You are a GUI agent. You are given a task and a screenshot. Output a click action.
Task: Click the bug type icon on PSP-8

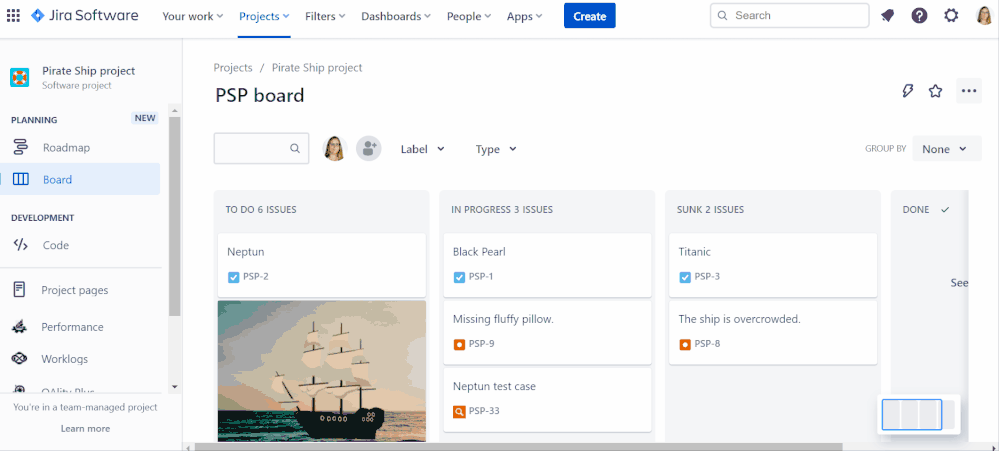coord(685,344)
